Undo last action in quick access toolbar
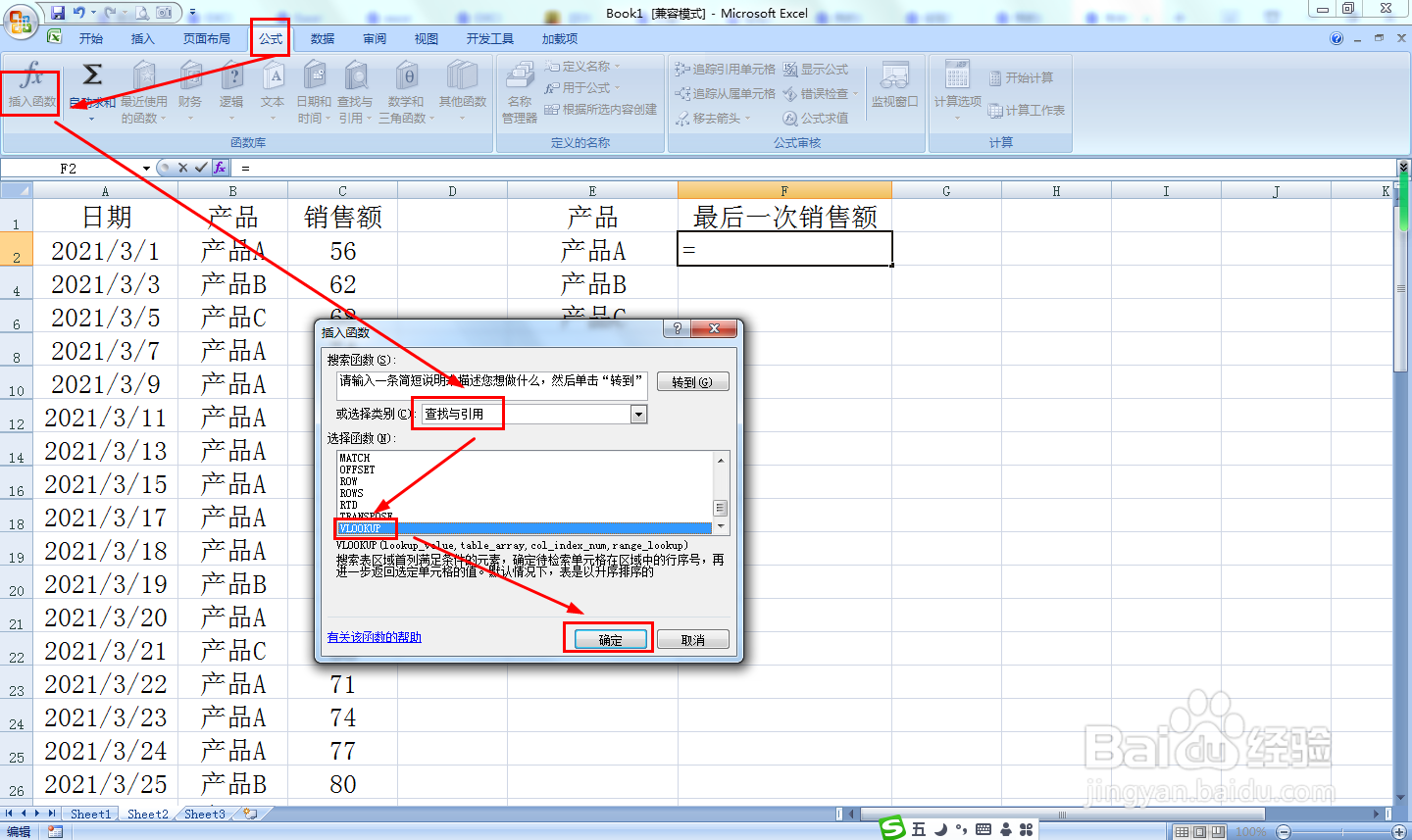Viewport: 1412px width, 840px height. click(x=79, y=13)
